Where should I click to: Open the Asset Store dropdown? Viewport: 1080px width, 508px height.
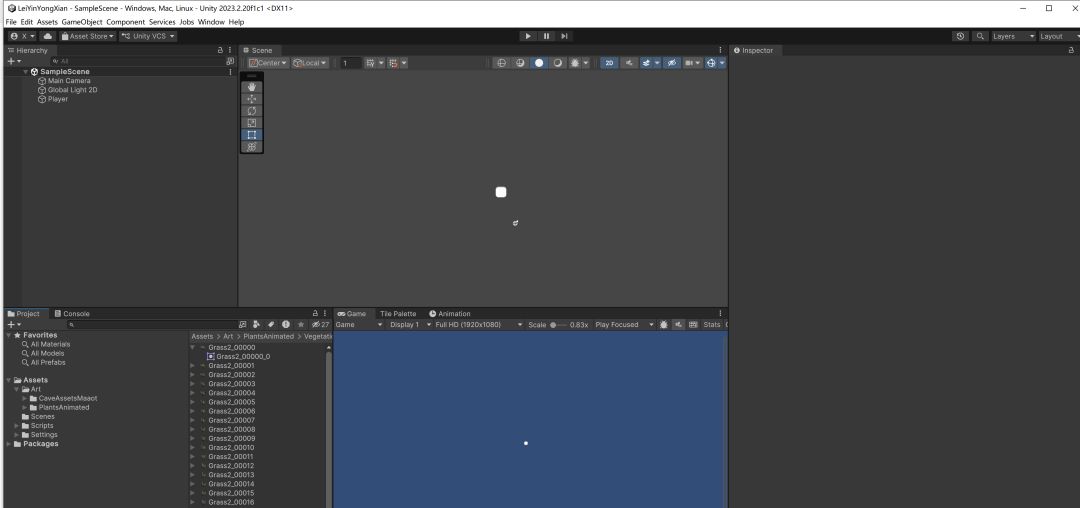87,36
